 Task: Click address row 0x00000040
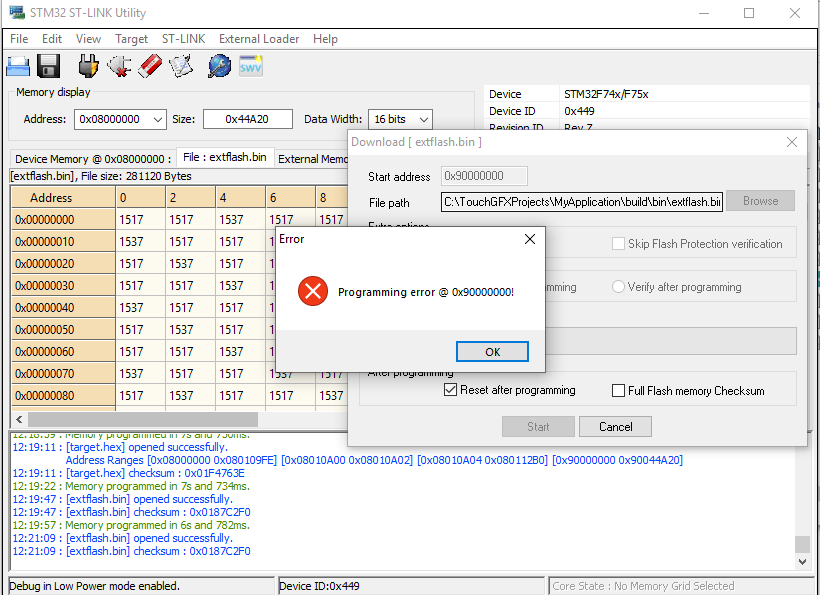[x=63, y=307]
